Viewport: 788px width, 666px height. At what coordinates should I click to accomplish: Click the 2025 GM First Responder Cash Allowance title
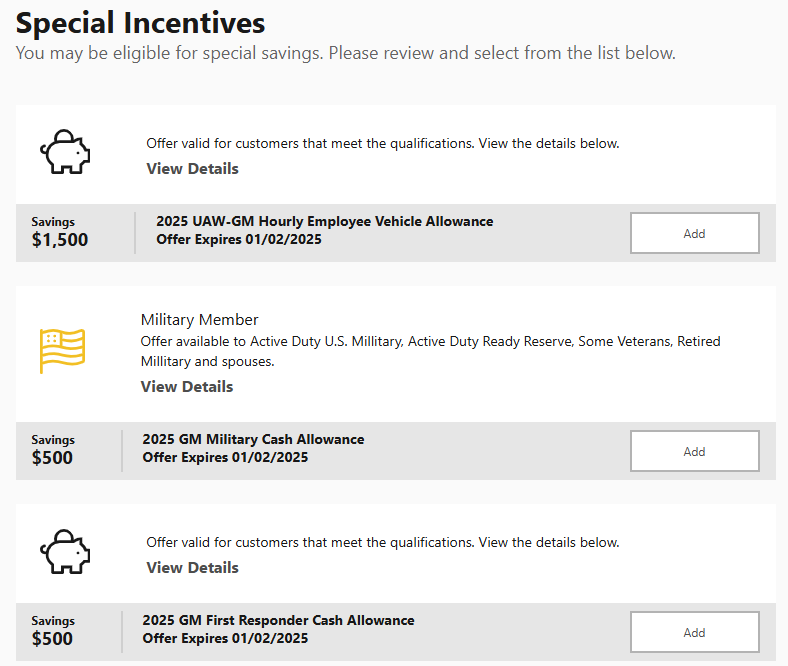(x=278, y=620)
